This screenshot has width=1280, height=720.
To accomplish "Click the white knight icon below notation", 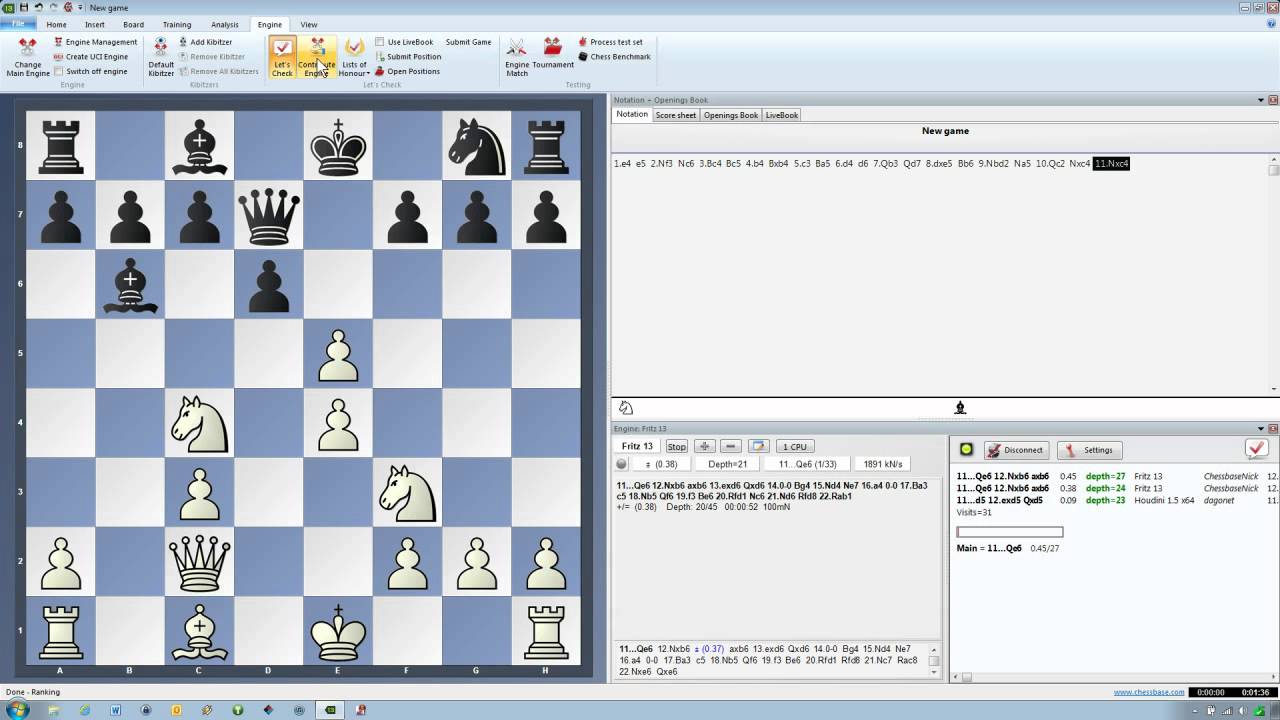I will coord(626,408).
